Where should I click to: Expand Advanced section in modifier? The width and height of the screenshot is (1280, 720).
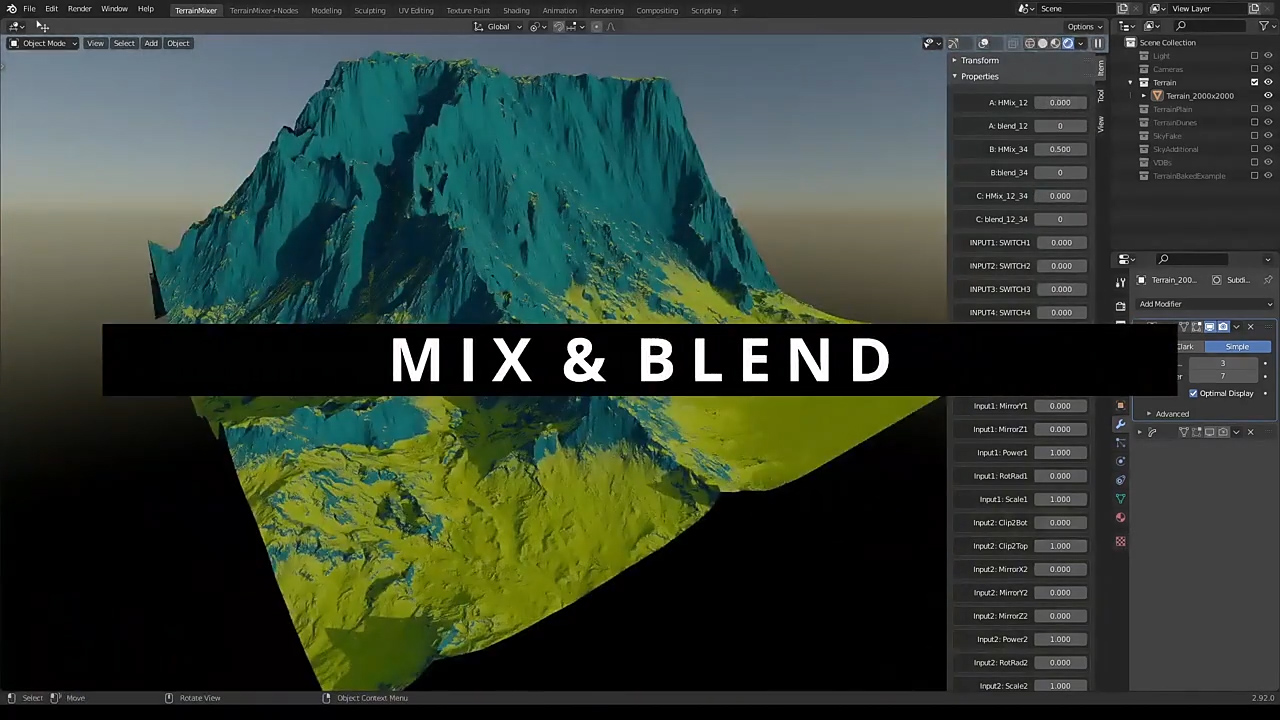[x=1172, y=414]
